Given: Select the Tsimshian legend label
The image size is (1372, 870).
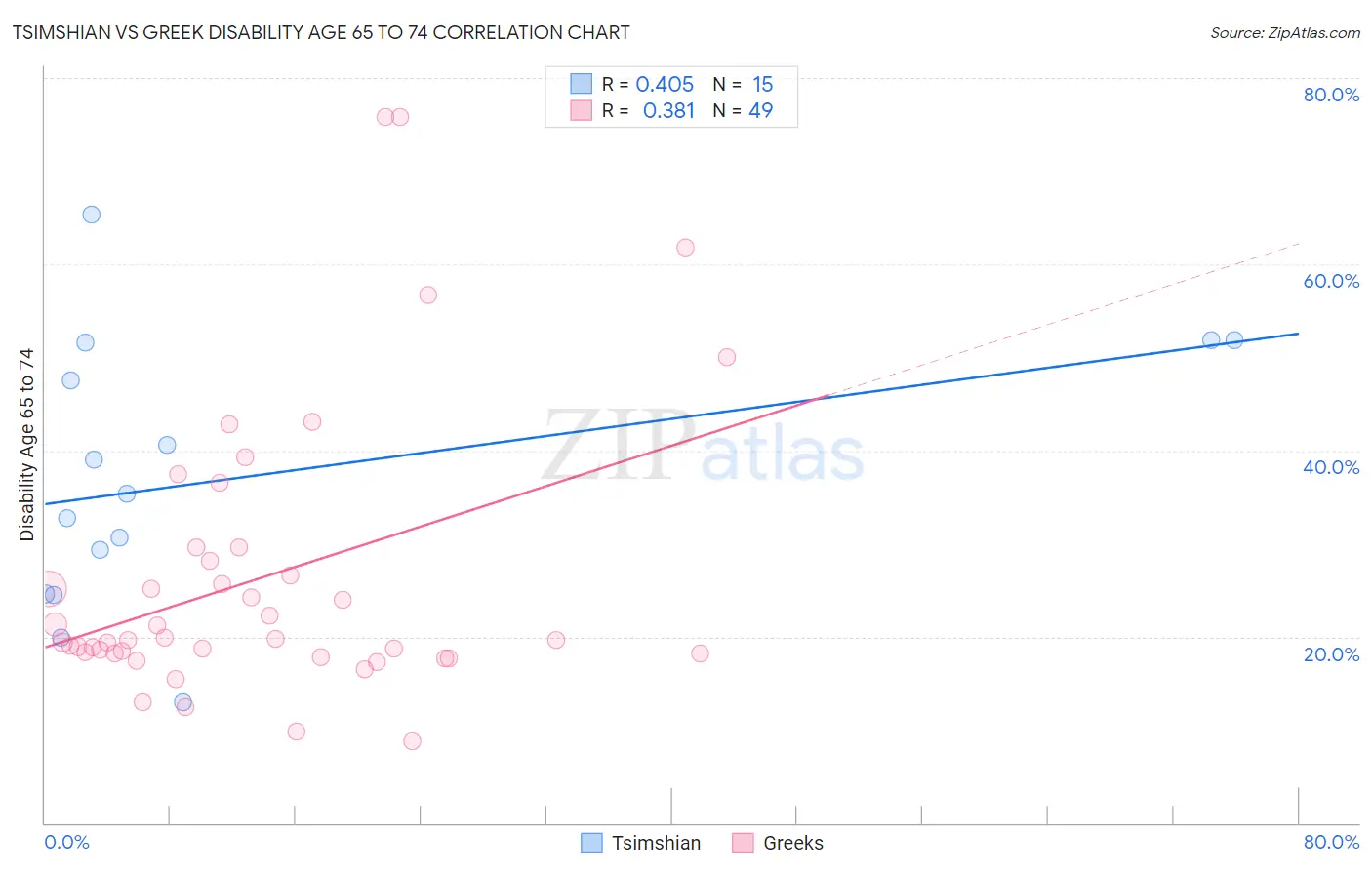Looking at the screenshot, I should (x=656, y=843).
